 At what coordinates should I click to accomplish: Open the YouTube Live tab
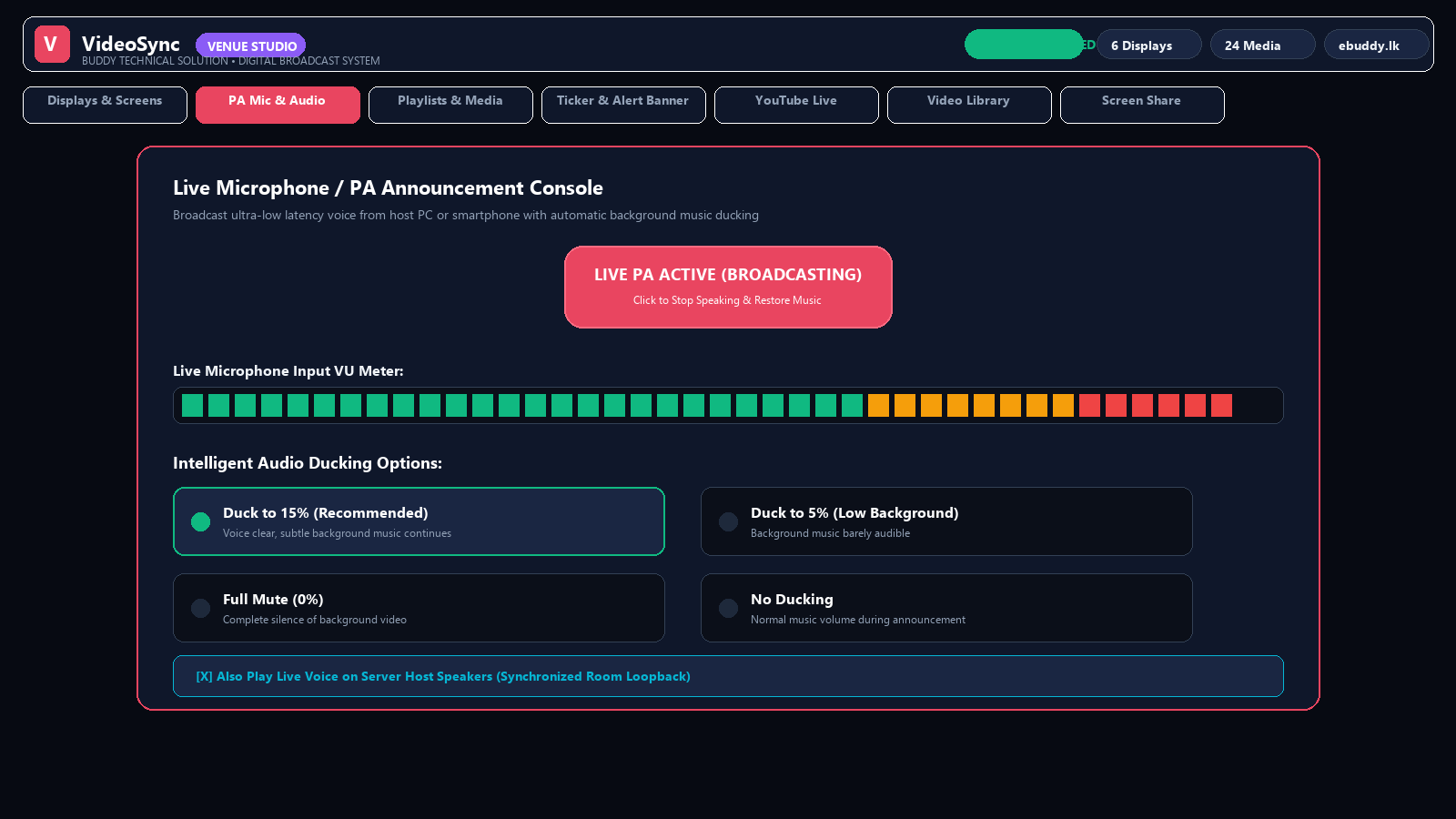(x=796, y=105)
